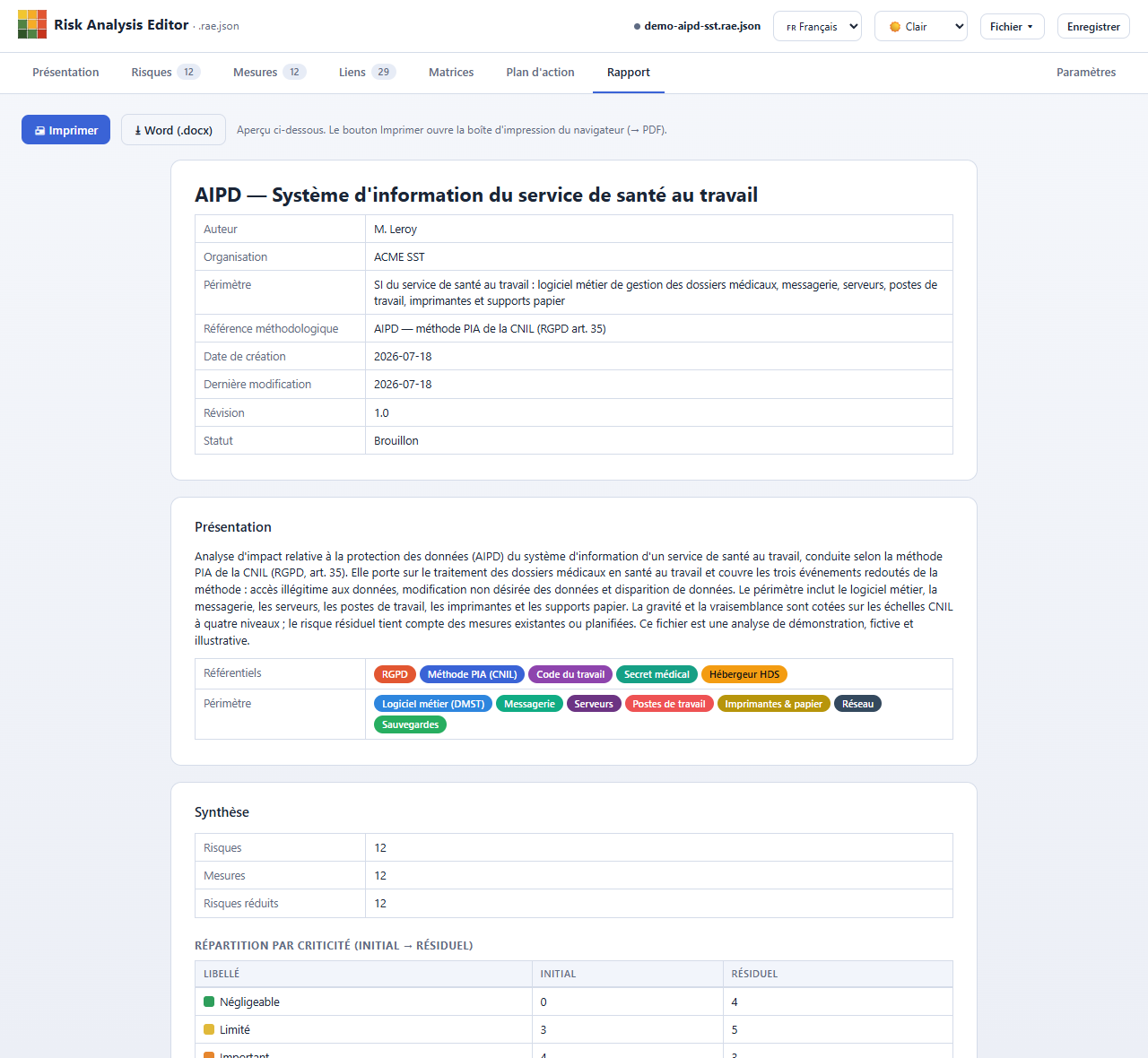Open the Plan d'action tab

pos(540,72)
